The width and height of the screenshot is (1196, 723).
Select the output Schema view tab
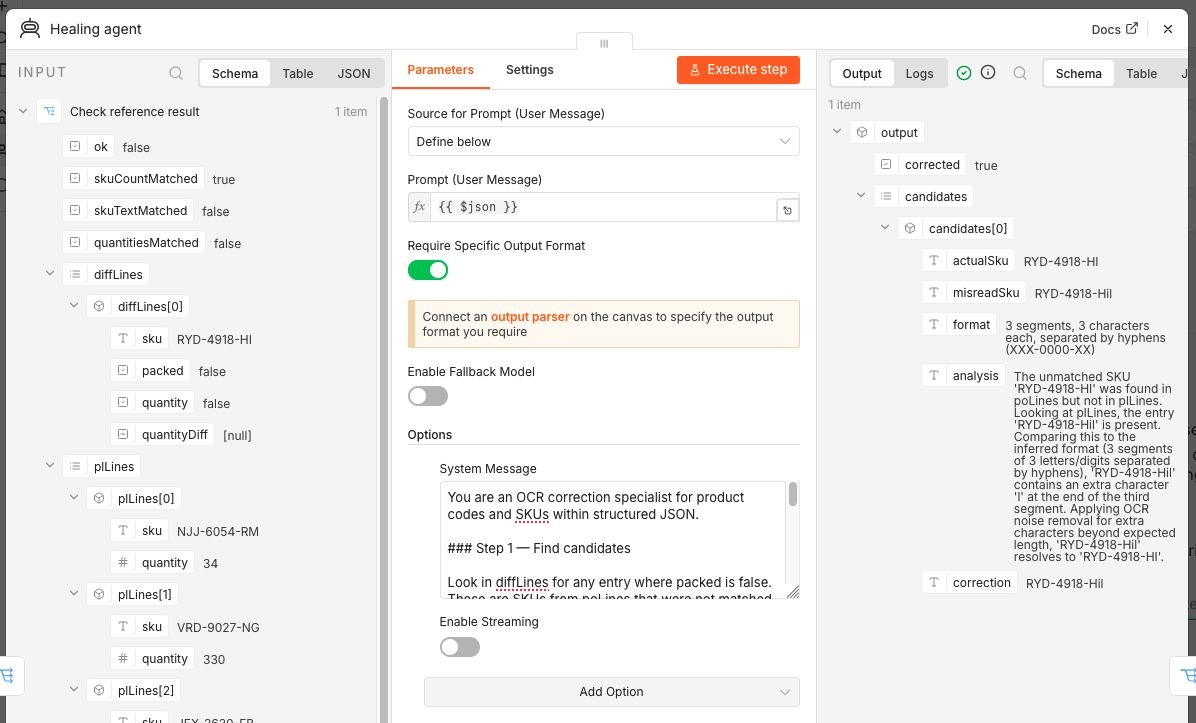coord(1079,73)
